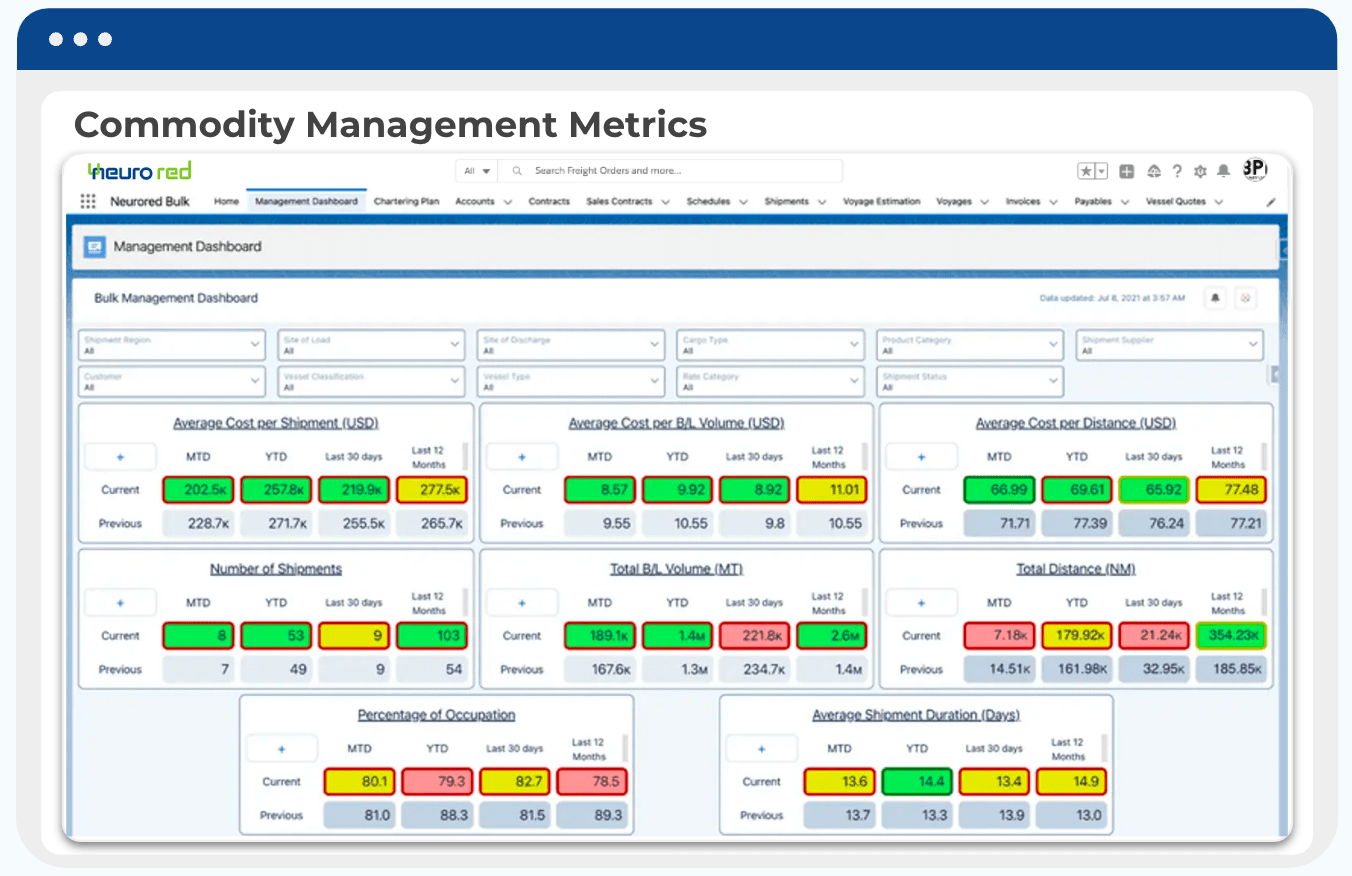This screenshot has width=1352, height=876.
Task: Open the favorites star icon
Action: click(1086, 171)
